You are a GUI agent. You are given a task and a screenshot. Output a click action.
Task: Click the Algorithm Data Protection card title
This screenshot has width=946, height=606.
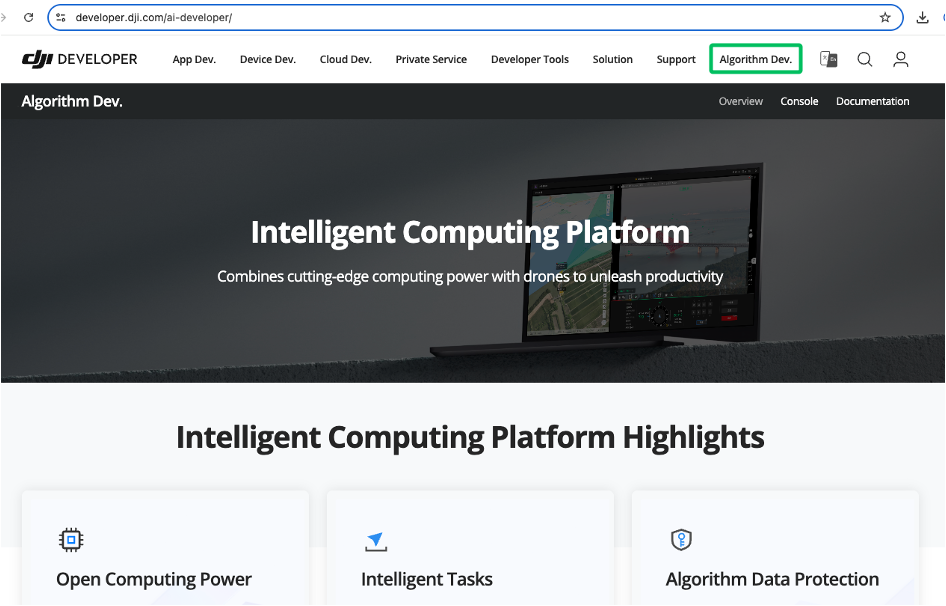coord(772,579)
